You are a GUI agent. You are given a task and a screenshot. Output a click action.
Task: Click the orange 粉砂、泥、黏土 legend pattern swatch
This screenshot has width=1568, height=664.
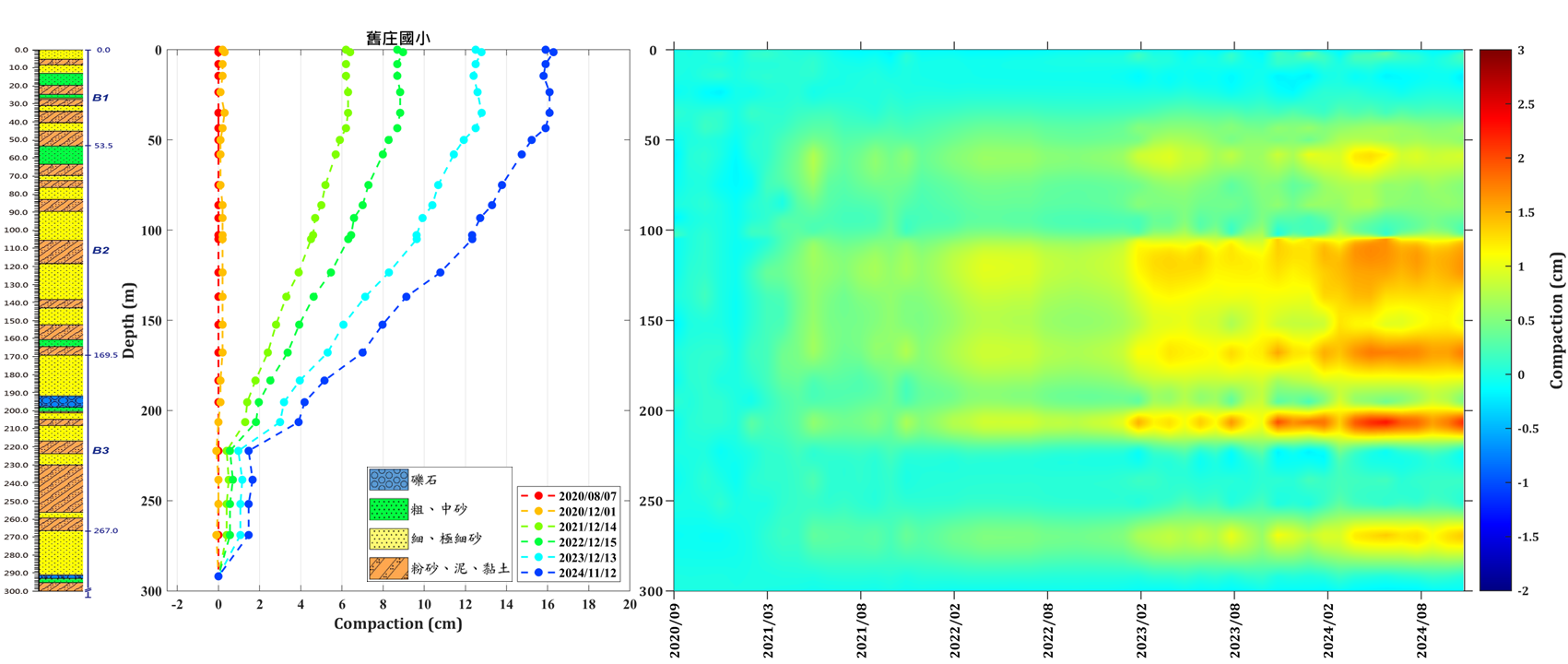point(388,568)
